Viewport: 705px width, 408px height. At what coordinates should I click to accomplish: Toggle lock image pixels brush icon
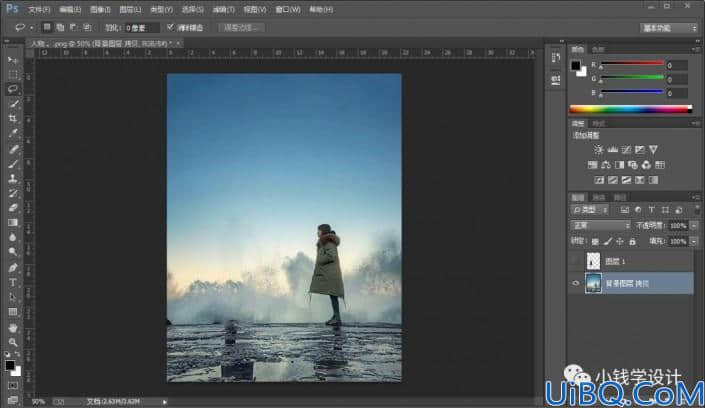click(x=608, y=242)
